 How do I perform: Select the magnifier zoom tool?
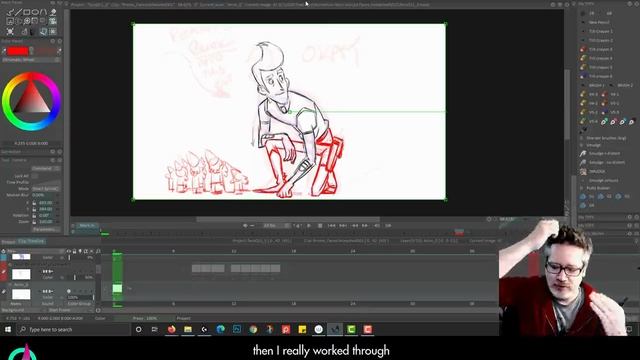(x=27, y=21)
